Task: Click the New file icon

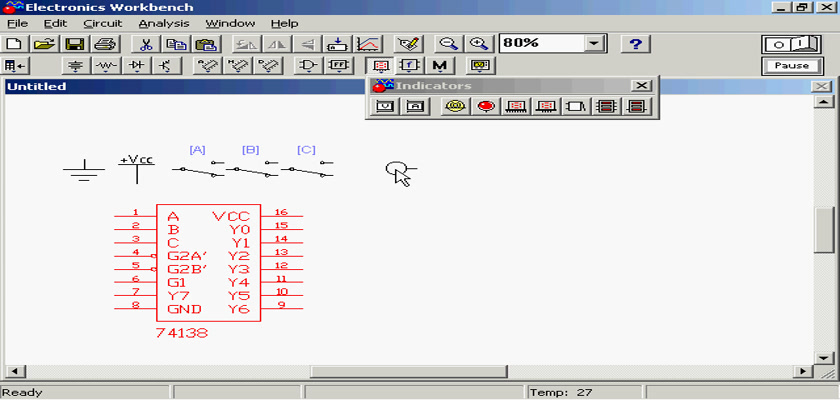Action: click(14, 44)
